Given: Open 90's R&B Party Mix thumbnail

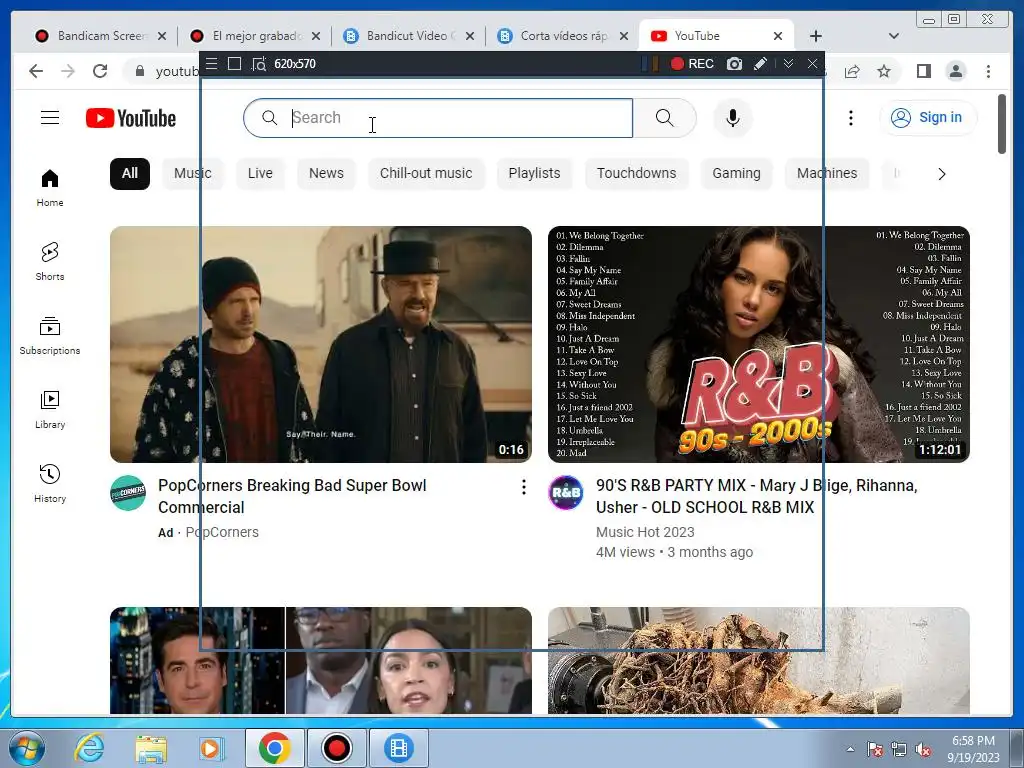Looking at the screenshot, I should click(x=759, y=344).
